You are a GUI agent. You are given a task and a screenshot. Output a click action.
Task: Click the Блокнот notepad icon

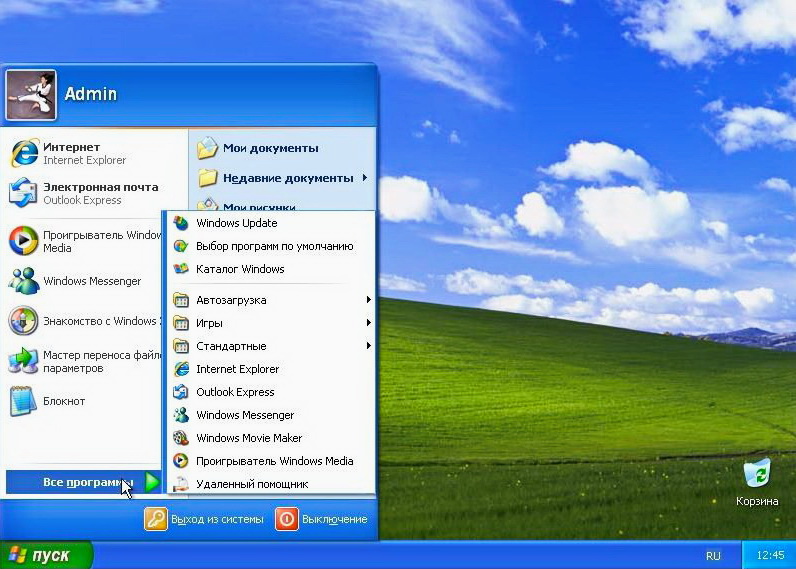24,401
